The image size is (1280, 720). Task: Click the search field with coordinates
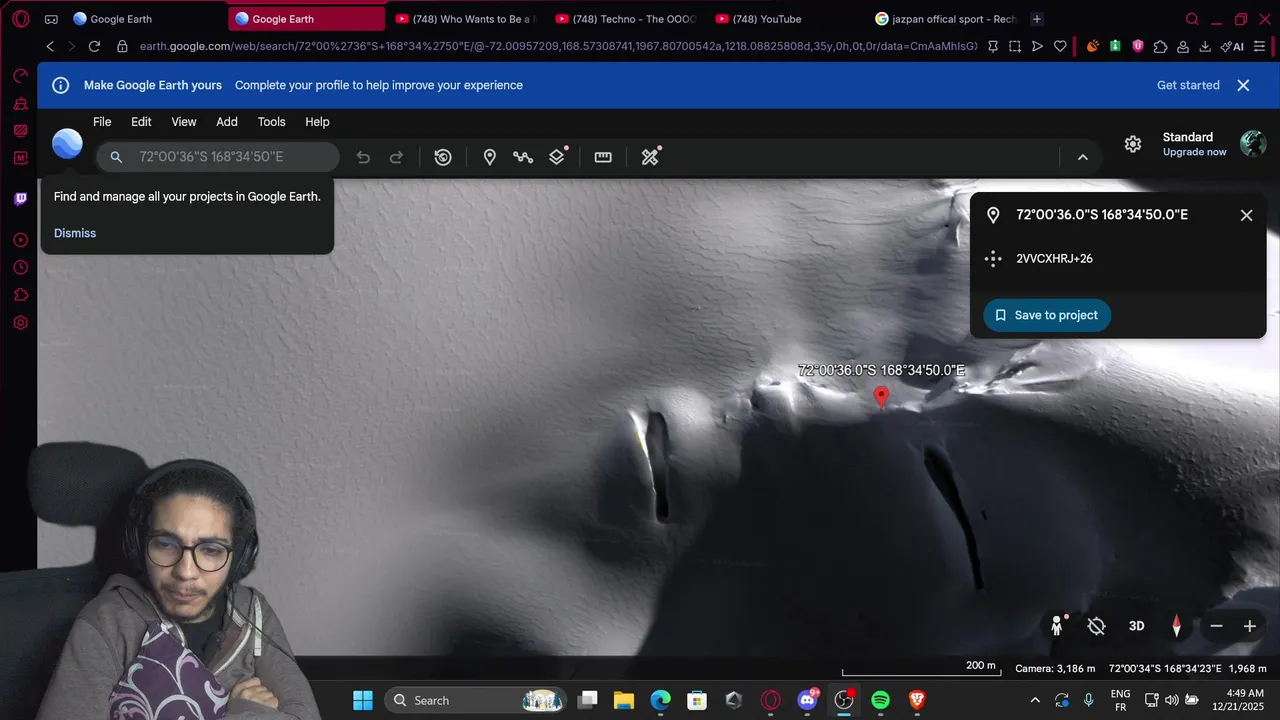[218, 157]
